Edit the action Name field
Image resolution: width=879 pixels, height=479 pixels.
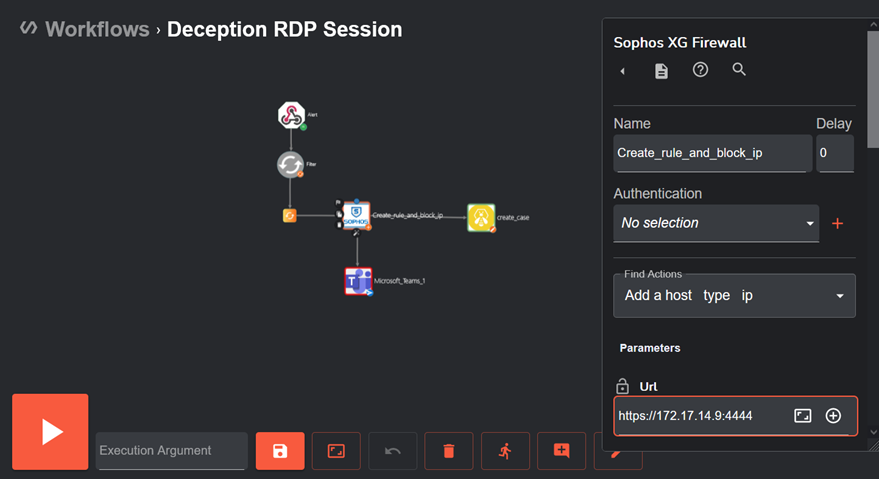(x=713, y=153)
